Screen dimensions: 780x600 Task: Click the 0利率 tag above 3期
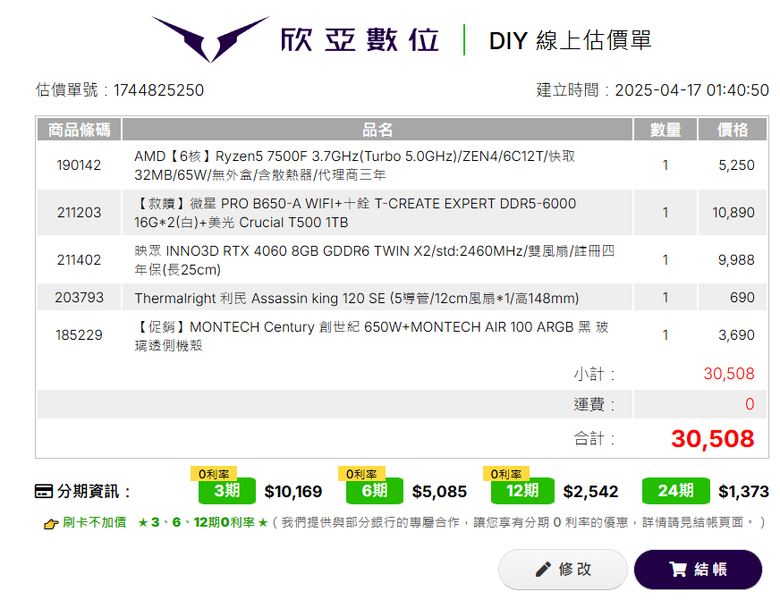point(213,473)
